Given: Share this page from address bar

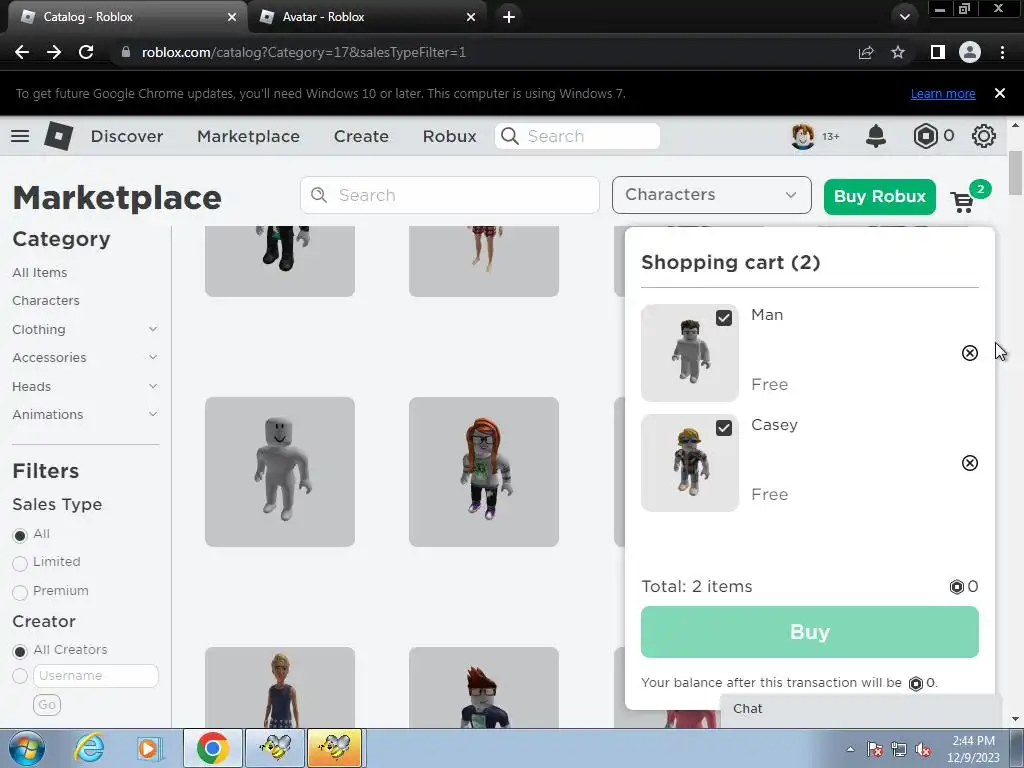Looking at the screenshot, I should click(866, 52).
